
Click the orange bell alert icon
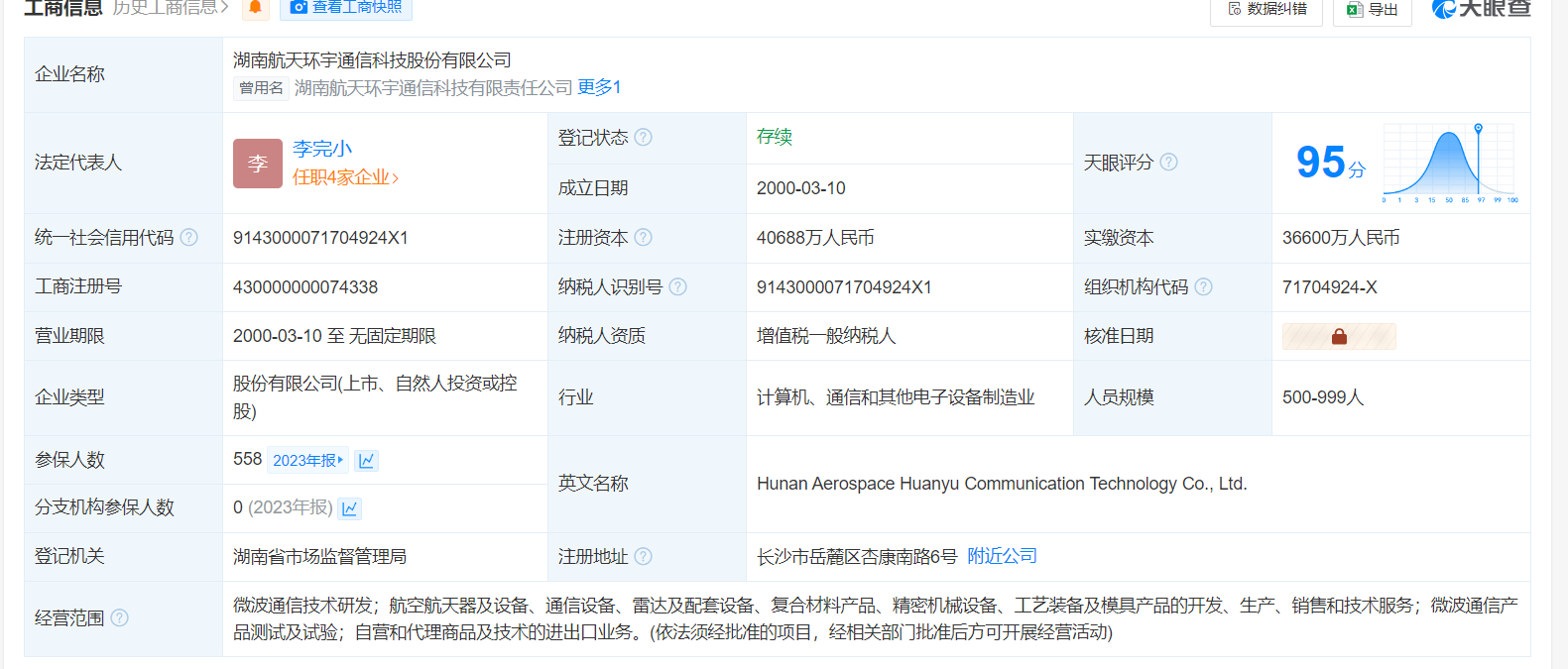[255, 8]
